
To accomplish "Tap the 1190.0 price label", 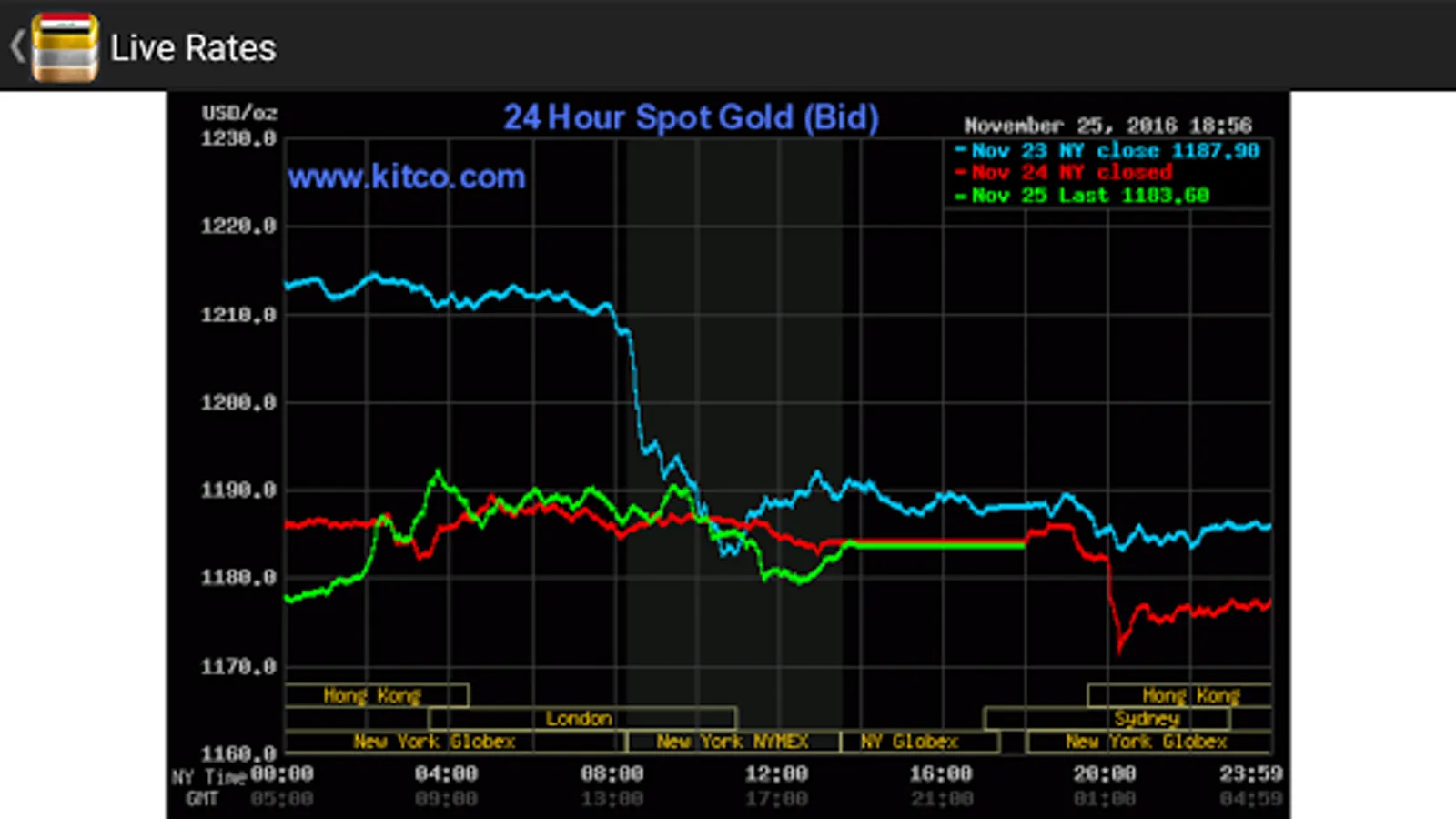I will click(238, 490).
